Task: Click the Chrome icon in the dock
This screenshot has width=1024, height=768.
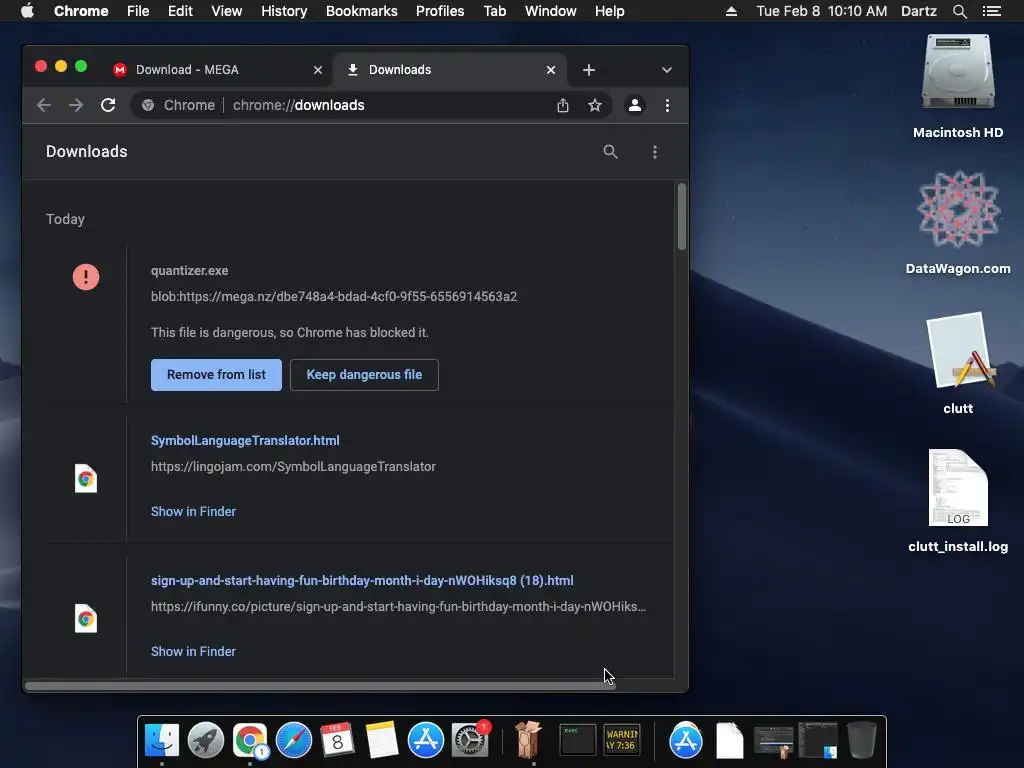Action: pos(250,740)
